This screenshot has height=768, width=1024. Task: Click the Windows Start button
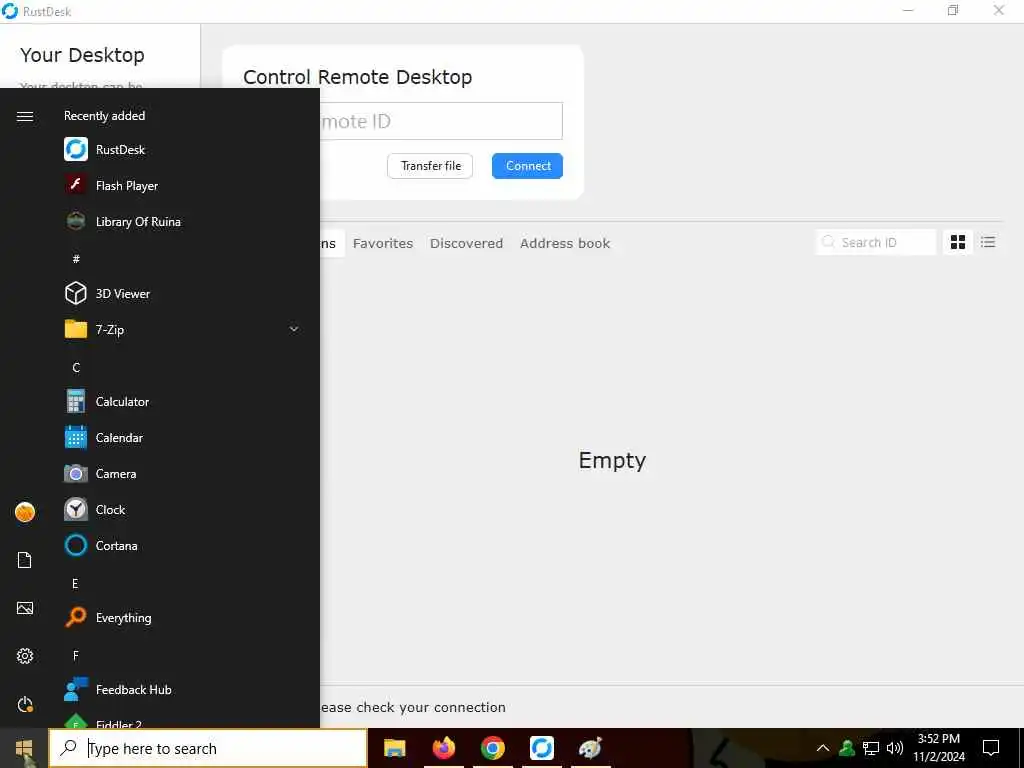[x=24, y=748]
